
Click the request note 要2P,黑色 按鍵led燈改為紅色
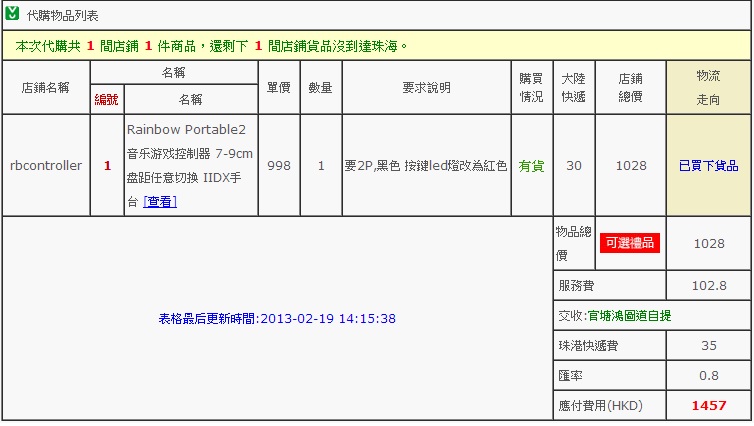[x=426, y=166]
